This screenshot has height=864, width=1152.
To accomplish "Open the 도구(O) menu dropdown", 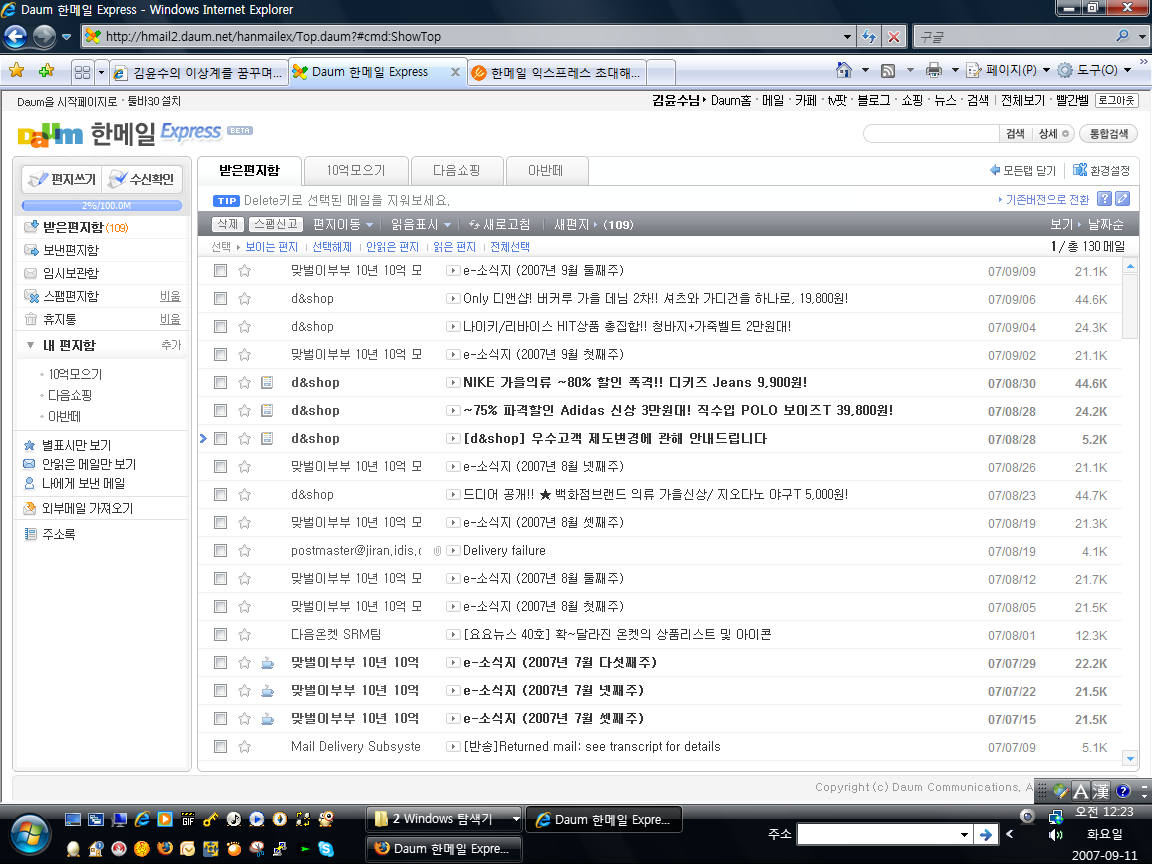I will [x=1127, y=71].
